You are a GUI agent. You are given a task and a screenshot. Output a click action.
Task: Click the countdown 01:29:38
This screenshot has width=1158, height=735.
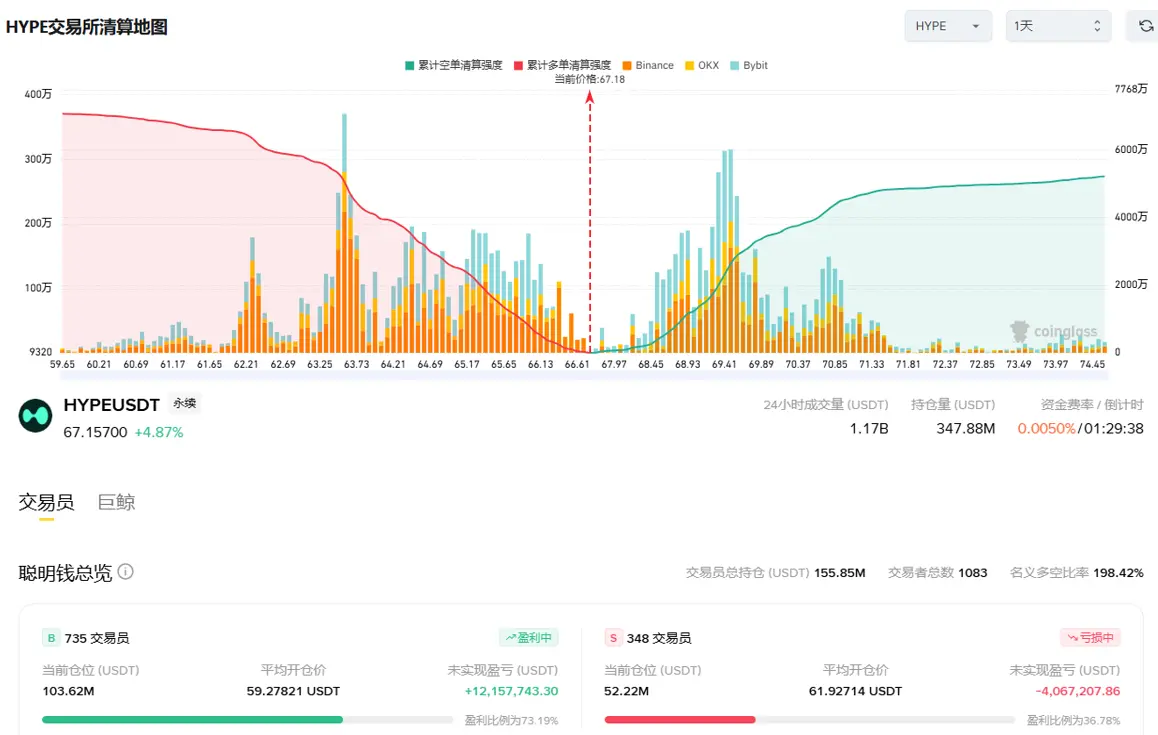1114,428
